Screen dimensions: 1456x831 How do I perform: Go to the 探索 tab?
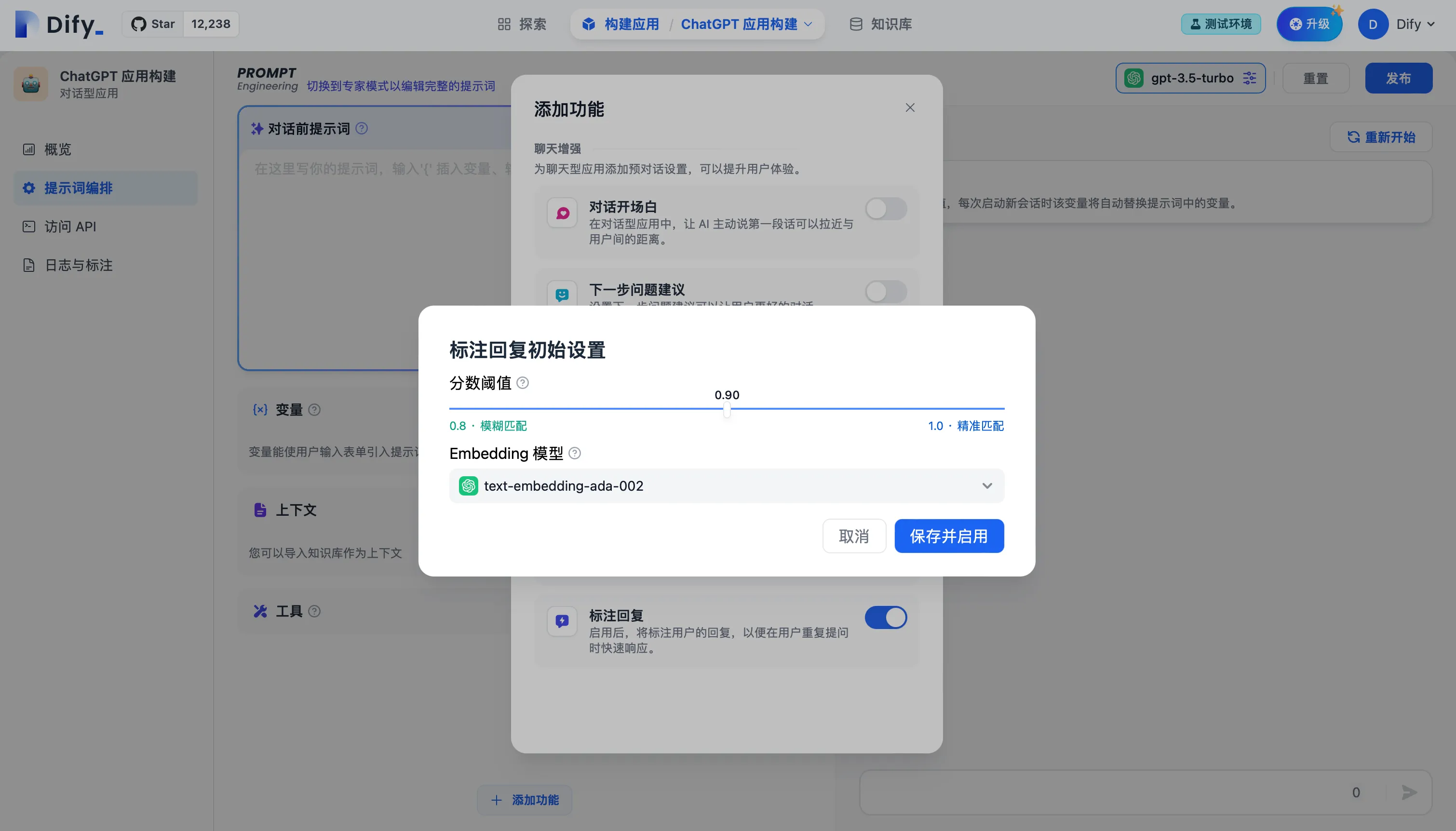coord(522,24)
